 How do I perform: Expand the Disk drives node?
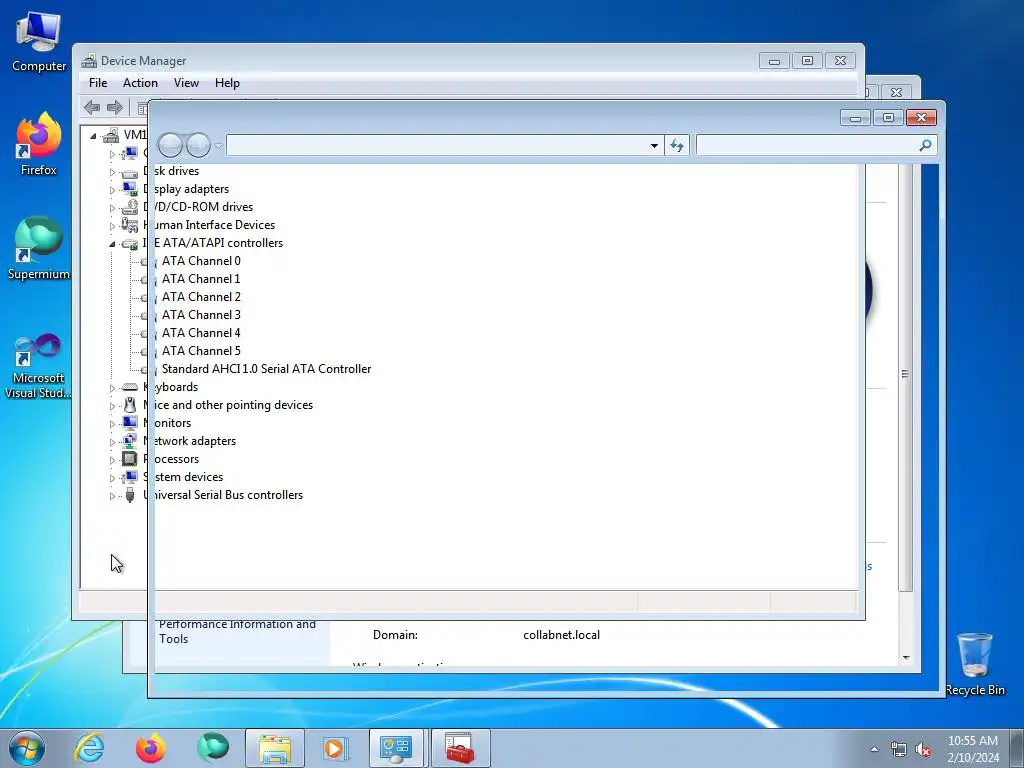(x=112, y=172)
